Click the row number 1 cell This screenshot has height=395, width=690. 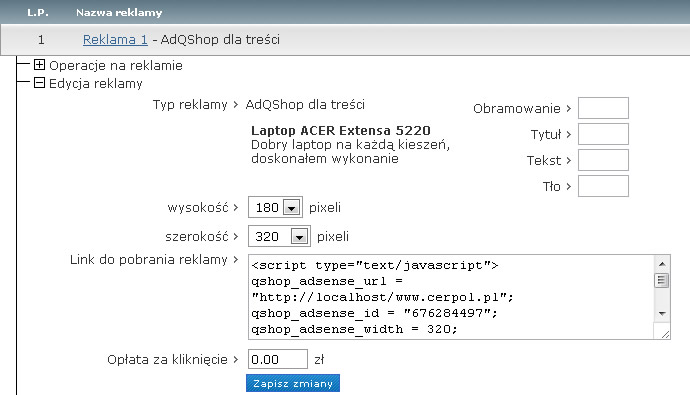click(x=41, y=40)
